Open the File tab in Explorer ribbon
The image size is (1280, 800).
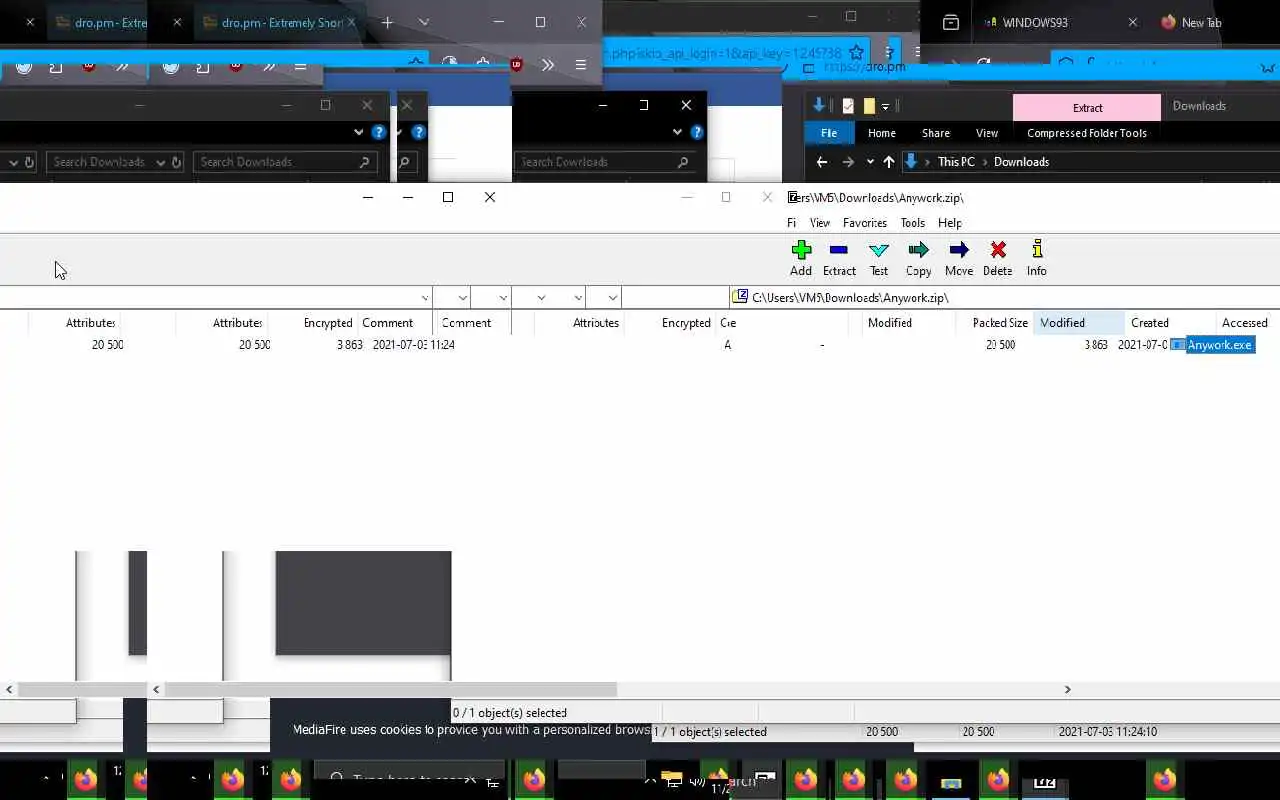coord(829,133)
